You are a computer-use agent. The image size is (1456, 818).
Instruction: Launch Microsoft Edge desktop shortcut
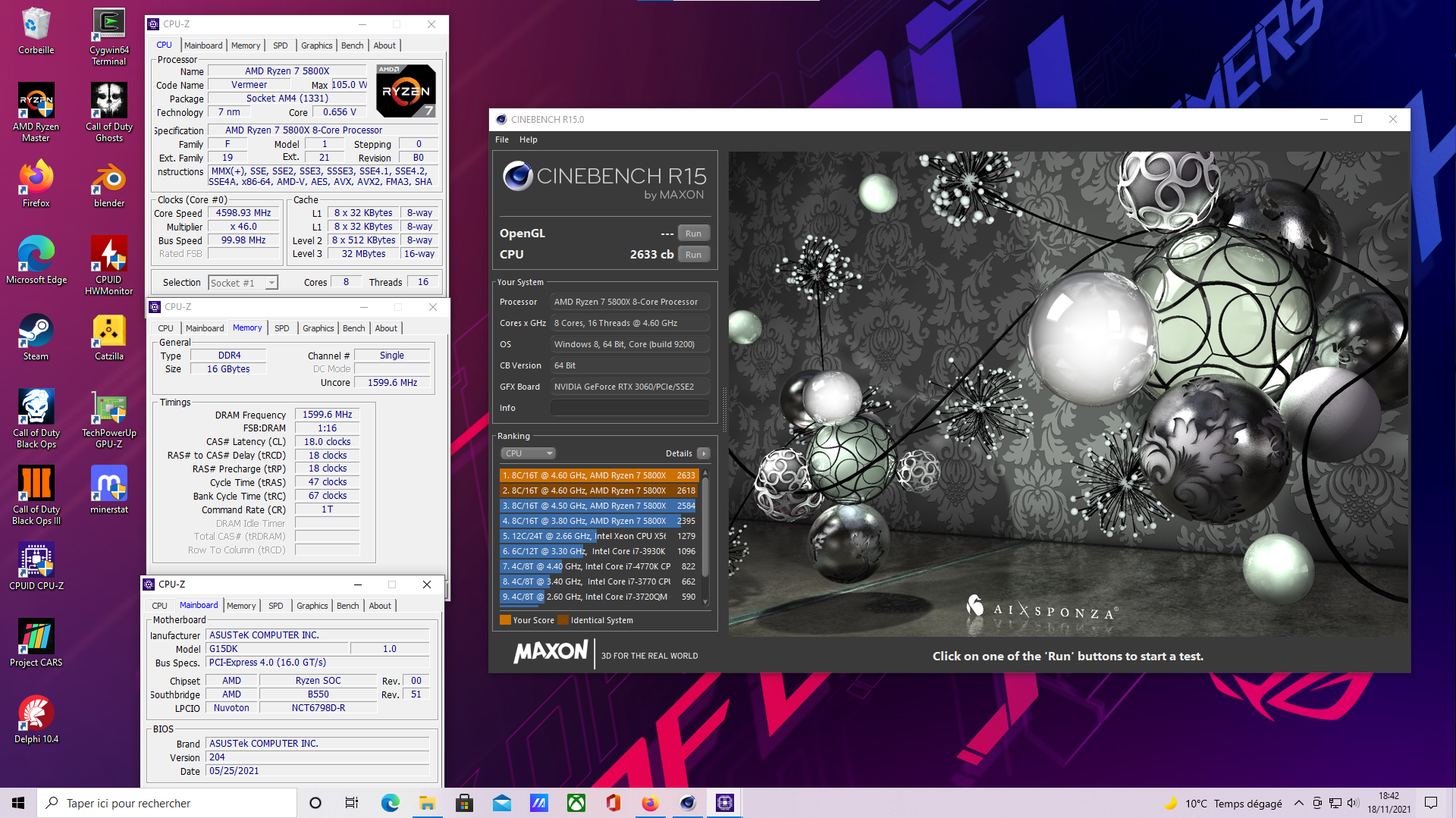36,260
